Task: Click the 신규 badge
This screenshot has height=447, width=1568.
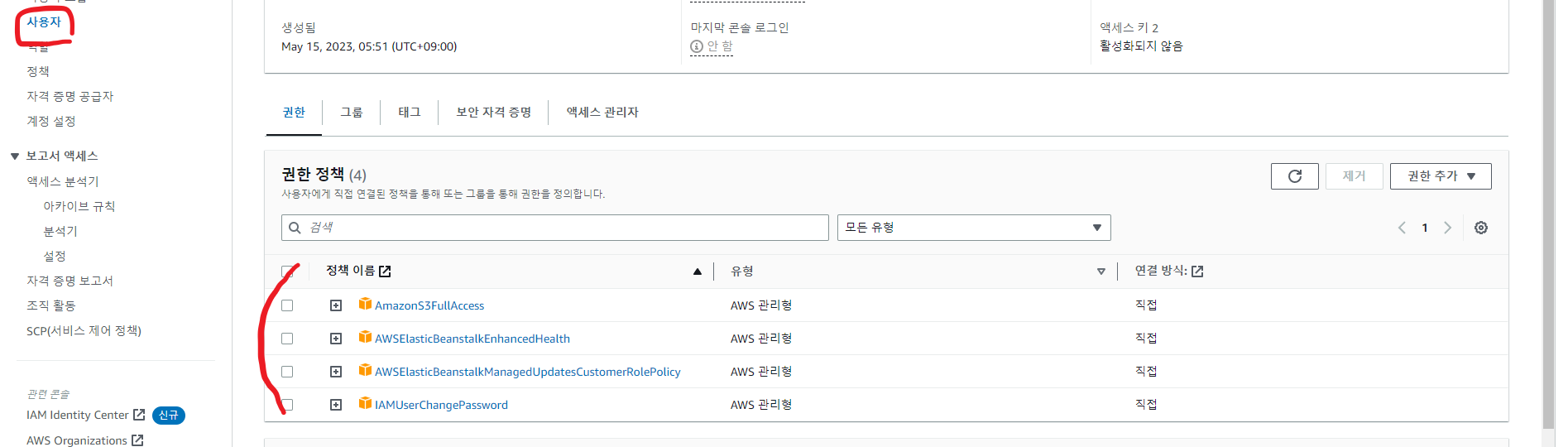Action: tap(169, 416)
